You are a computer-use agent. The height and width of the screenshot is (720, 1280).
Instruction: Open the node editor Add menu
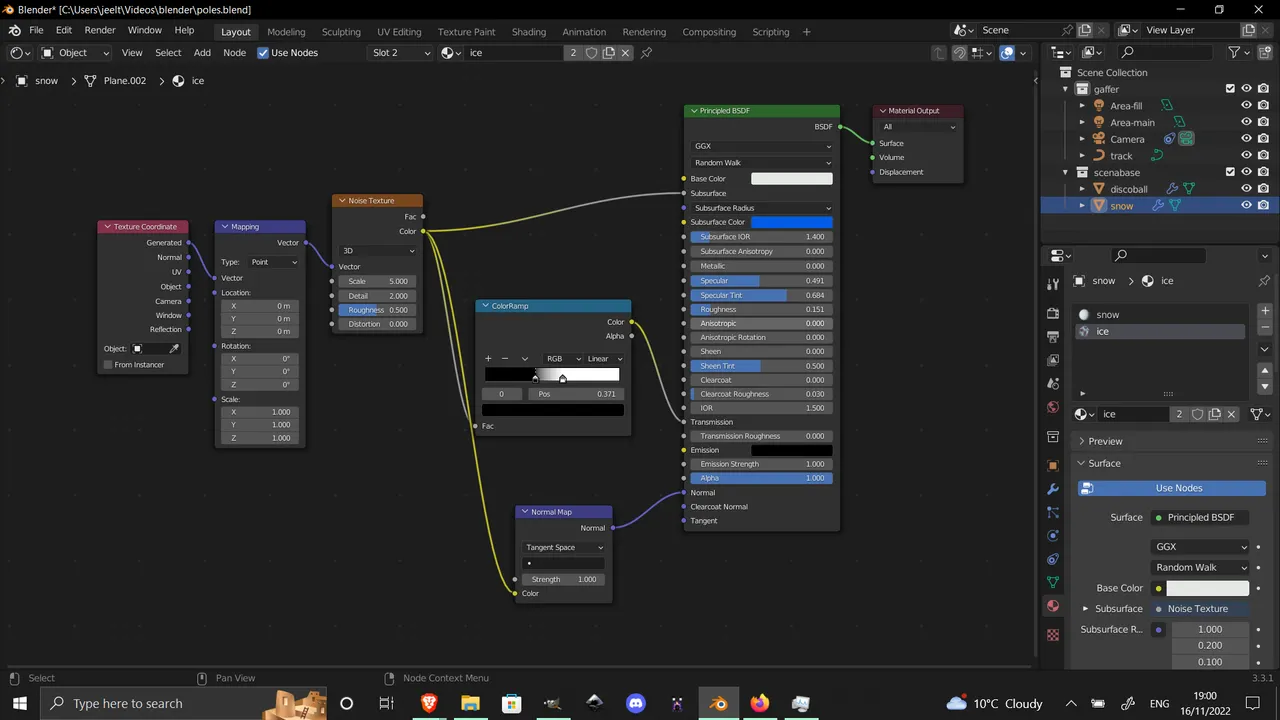click(x=202, y=53)
